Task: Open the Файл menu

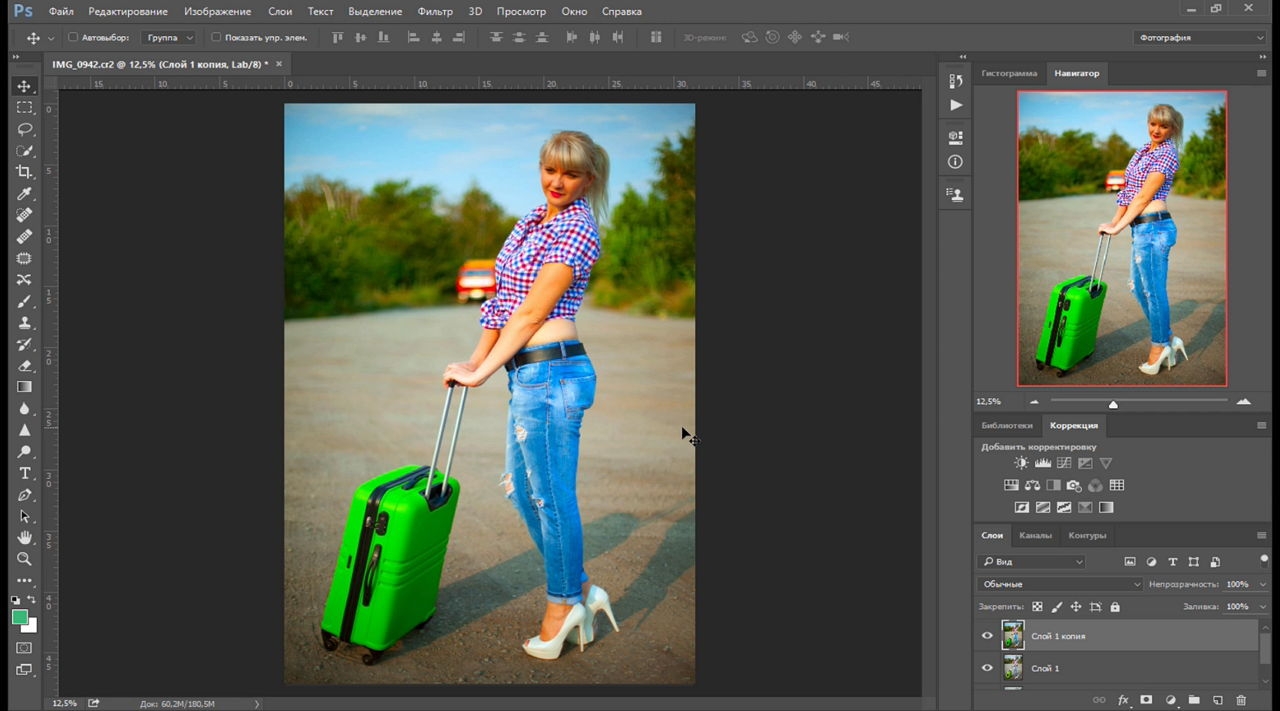Action: point(60,11)
